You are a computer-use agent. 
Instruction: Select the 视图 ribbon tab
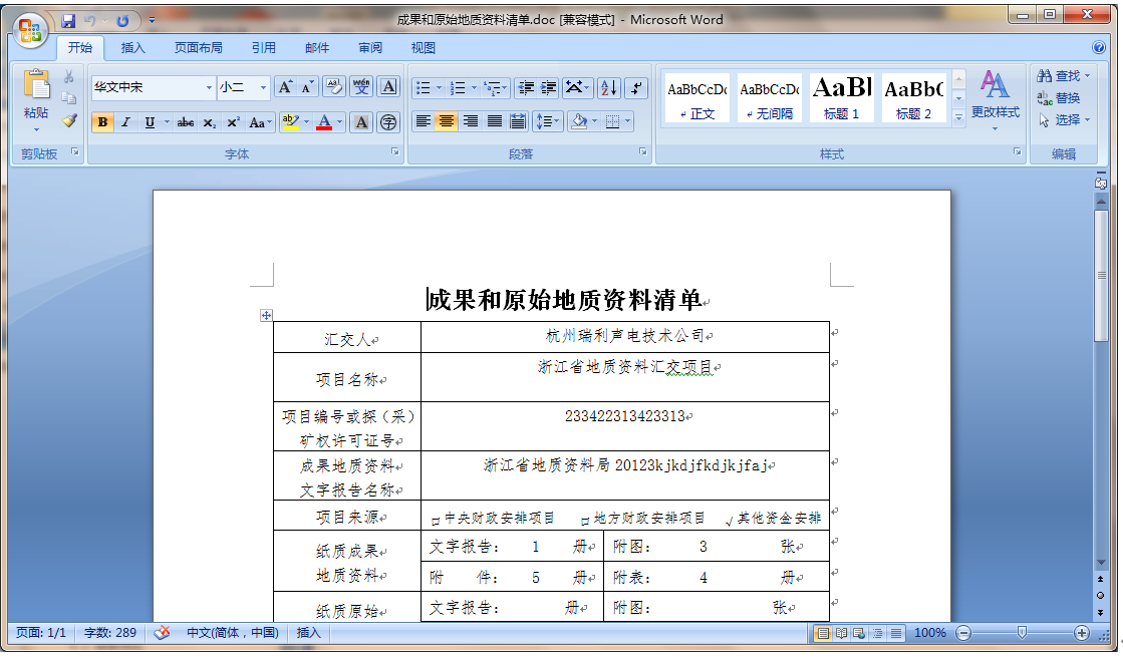(423, 48)
